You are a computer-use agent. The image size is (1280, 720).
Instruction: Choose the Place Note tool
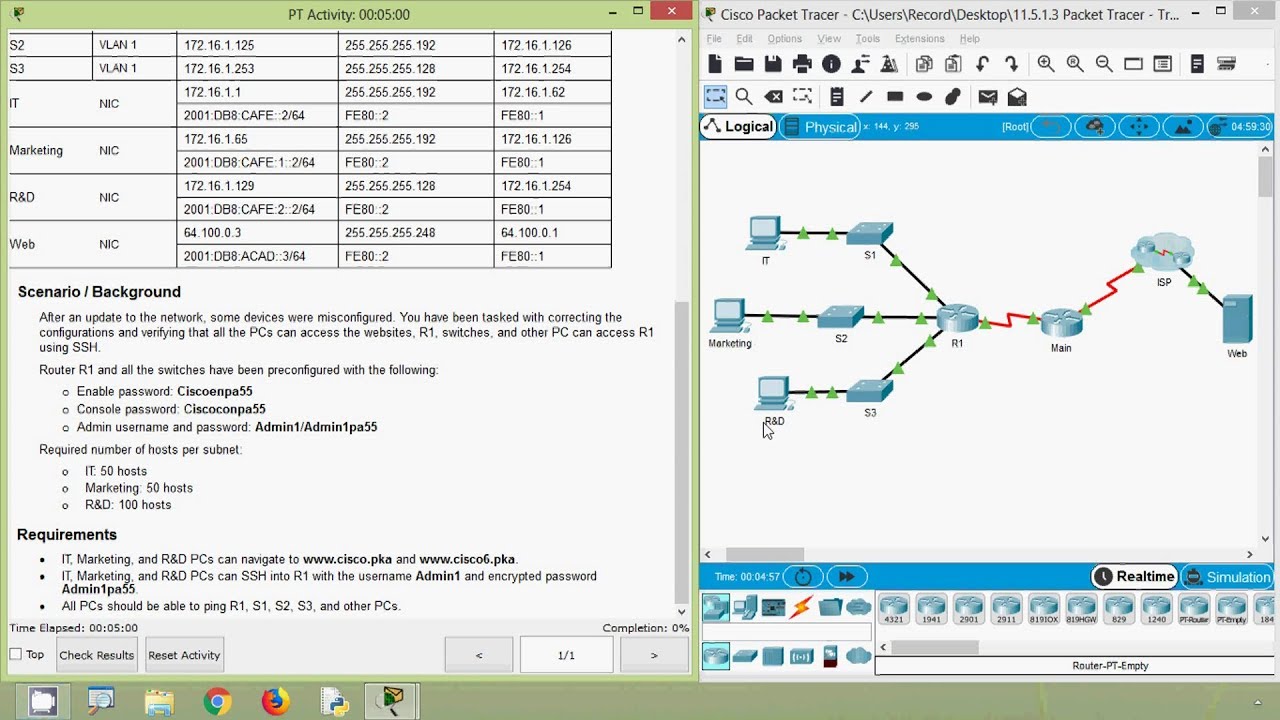coord(837,97)
